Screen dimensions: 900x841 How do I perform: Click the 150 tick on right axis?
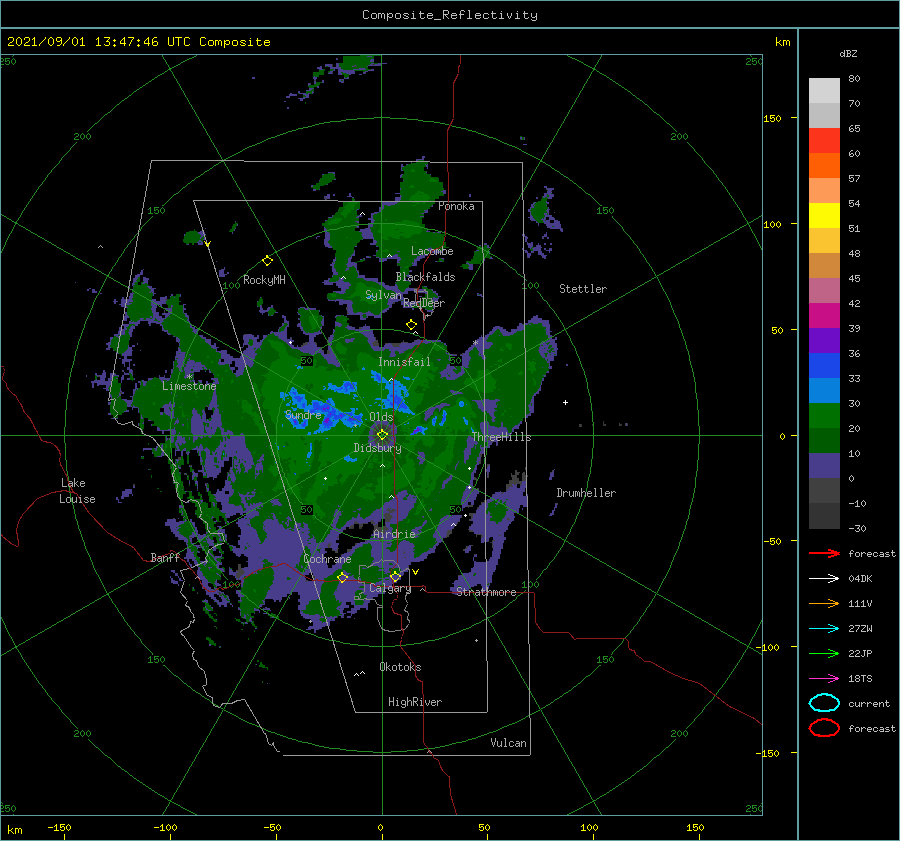(x=772, y=118)
